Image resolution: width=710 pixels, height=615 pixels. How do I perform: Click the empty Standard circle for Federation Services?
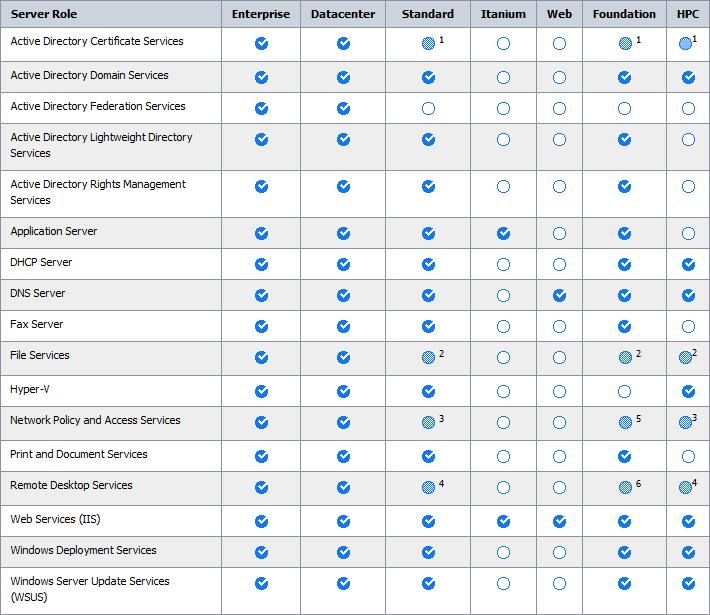(x=428, y=109)
